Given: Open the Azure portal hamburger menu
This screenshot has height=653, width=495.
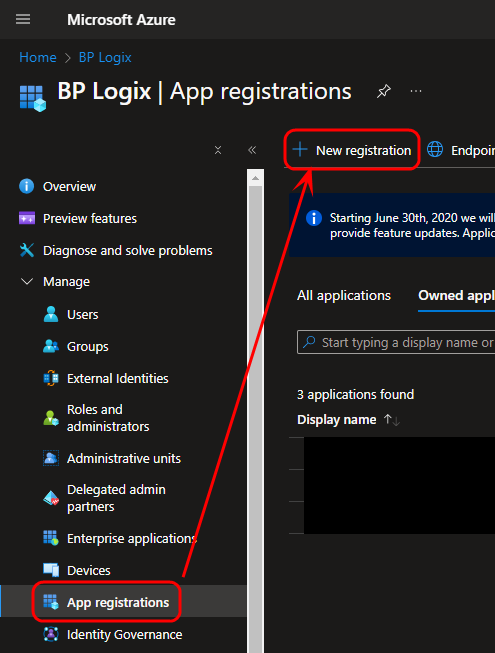Looking at the screenshot, I should (x=23, y=19).
